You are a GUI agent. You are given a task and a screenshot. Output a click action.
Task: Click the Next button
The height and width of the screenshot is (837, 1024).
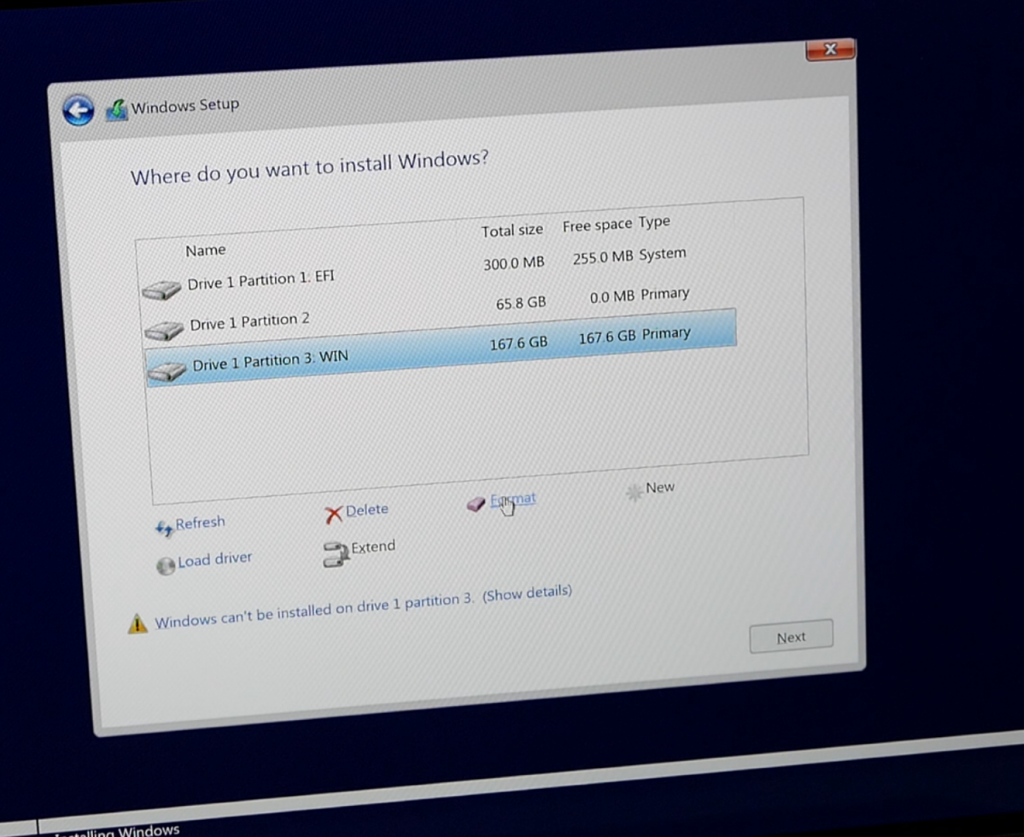click(x=791, y=636)
